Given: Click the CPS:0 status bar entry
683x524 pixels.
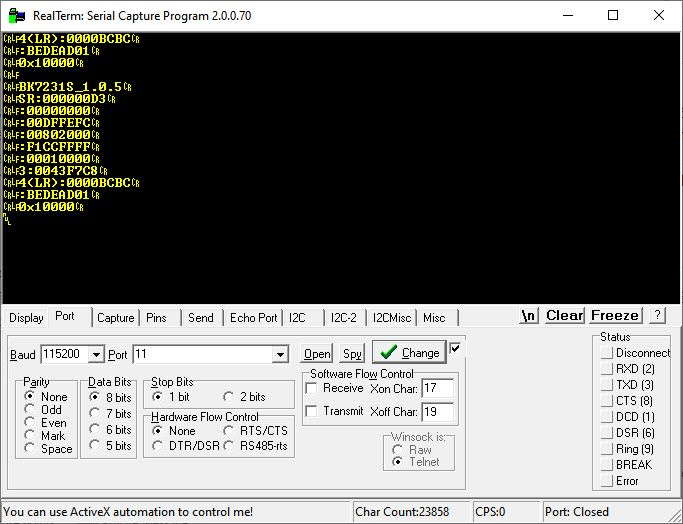Looking at the screenshot, I should pos(490,512).
